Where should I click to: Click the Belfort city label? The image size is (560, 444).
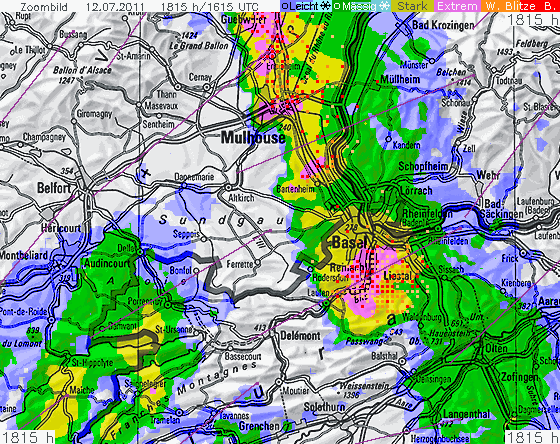pos(54,188)
